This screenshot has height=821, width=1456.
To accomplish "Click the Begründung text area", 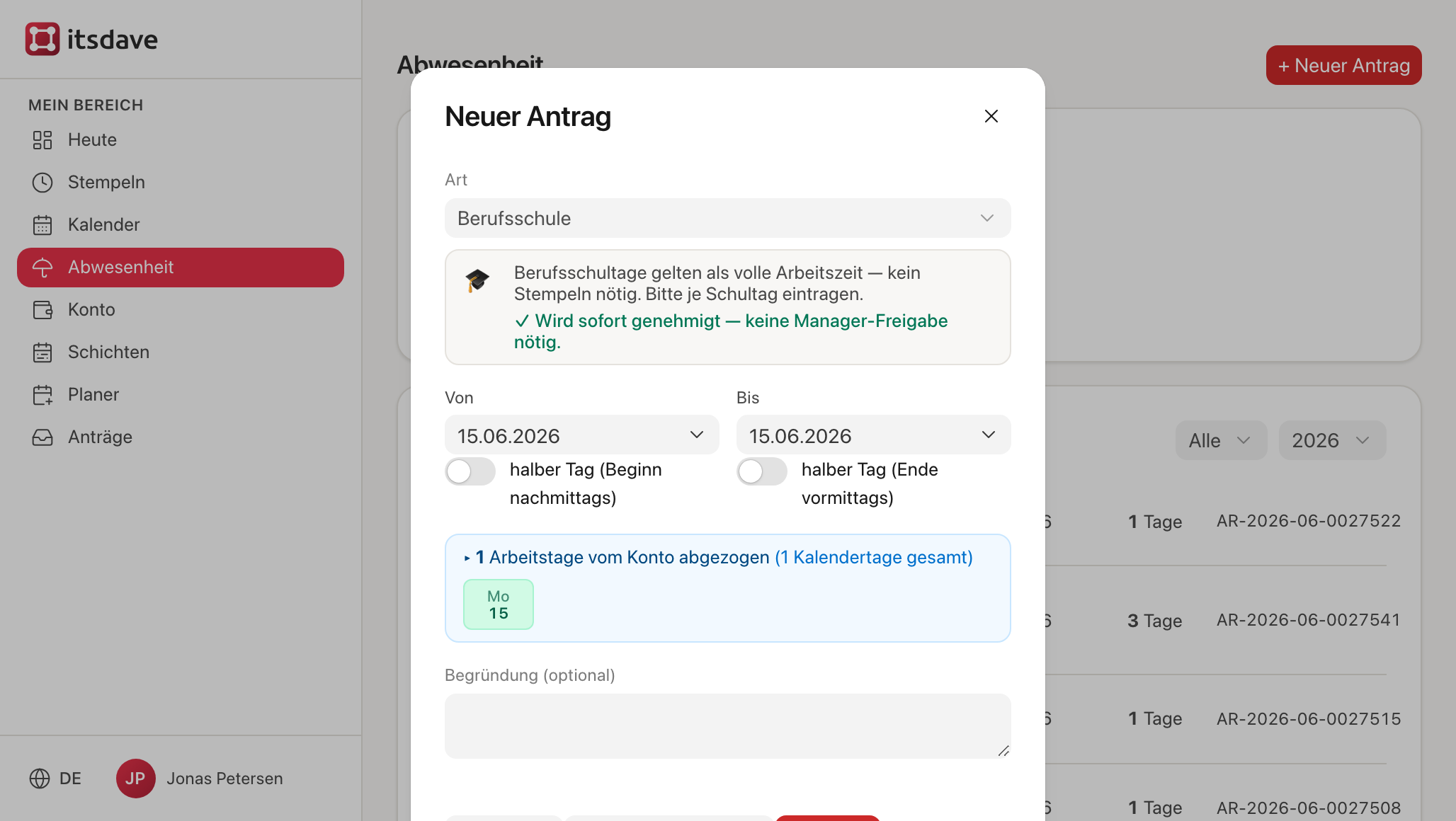I will click(728, 726).
